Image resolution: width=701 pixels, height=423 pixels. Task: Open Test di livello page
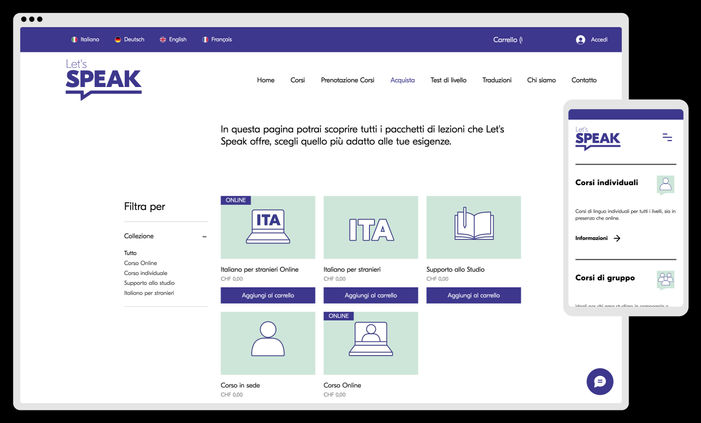pyautogui.click(x=448, y=80)
